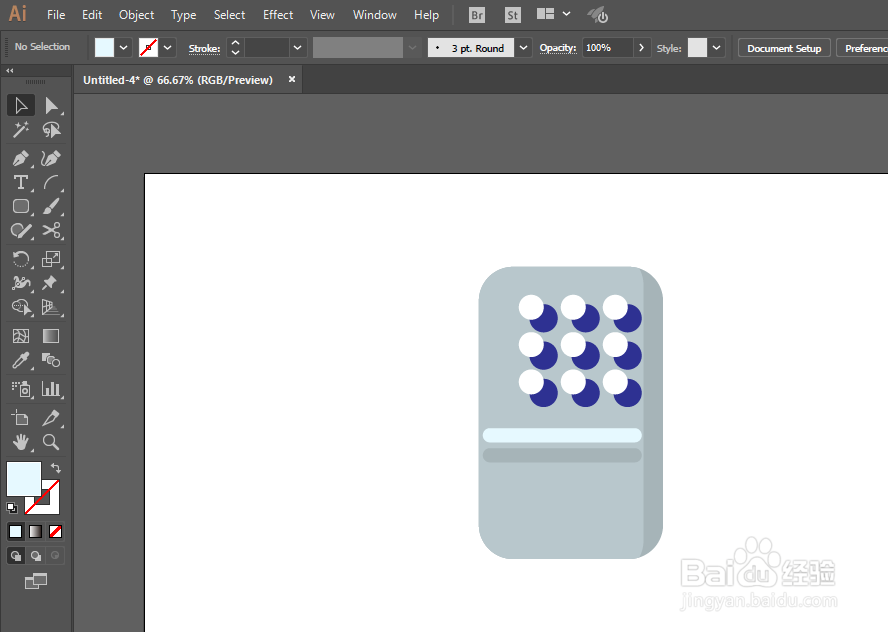Image resolution: width=888 pixels, height=632 pixels.
Task: Select the Hand tool
Action: tap(21, 442)
